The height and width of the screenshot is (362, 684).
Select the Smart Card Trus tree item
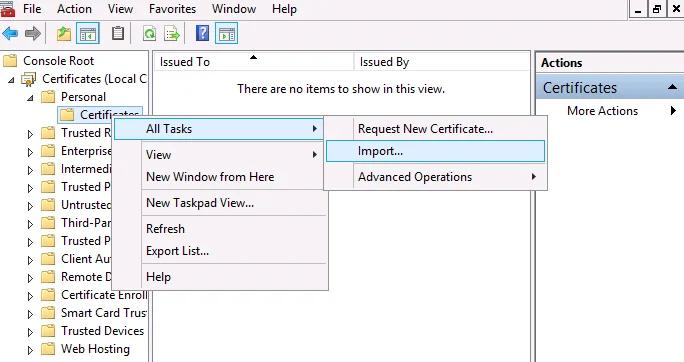point(103,313)
